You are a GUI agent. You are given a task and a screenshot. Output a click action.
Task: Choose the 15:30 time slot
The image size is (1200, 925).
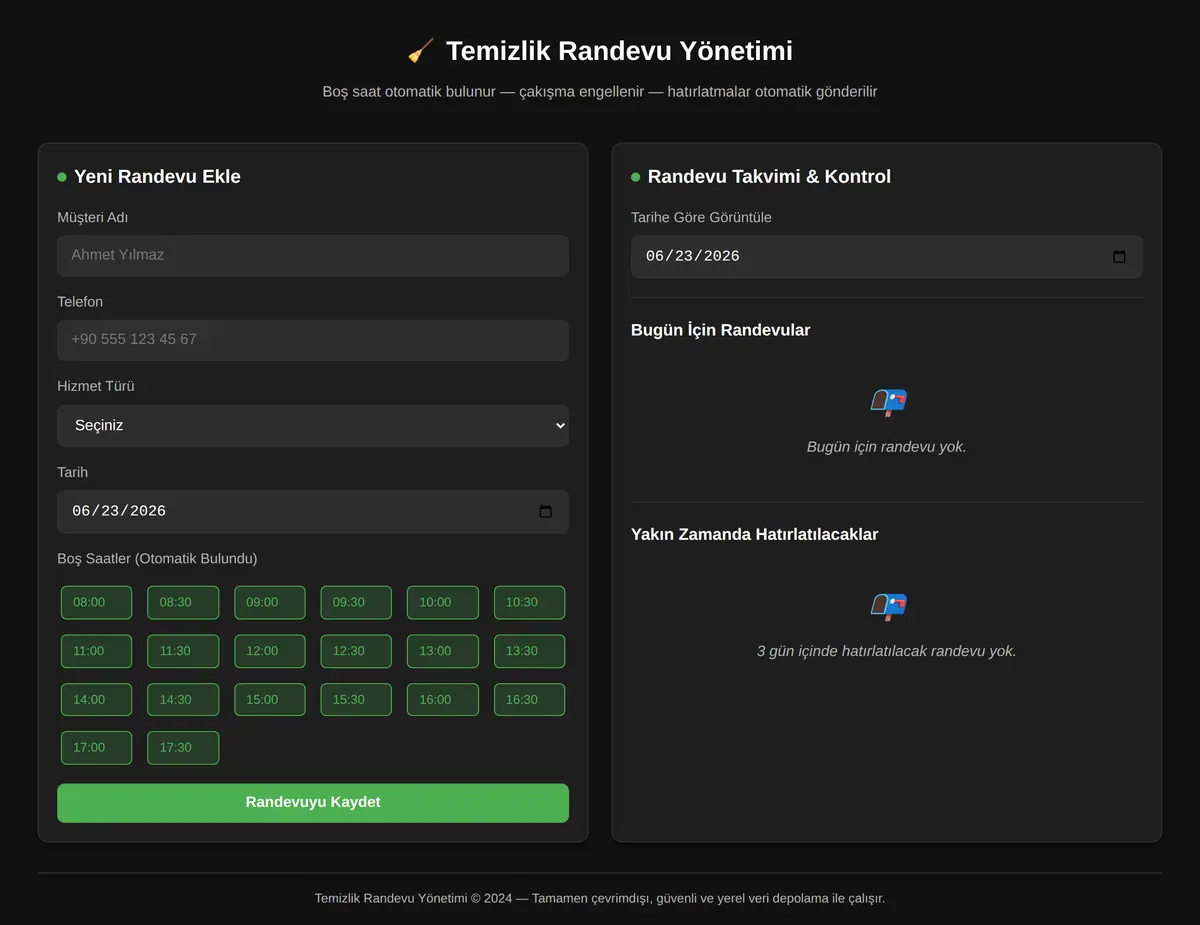tap(356, 700)
